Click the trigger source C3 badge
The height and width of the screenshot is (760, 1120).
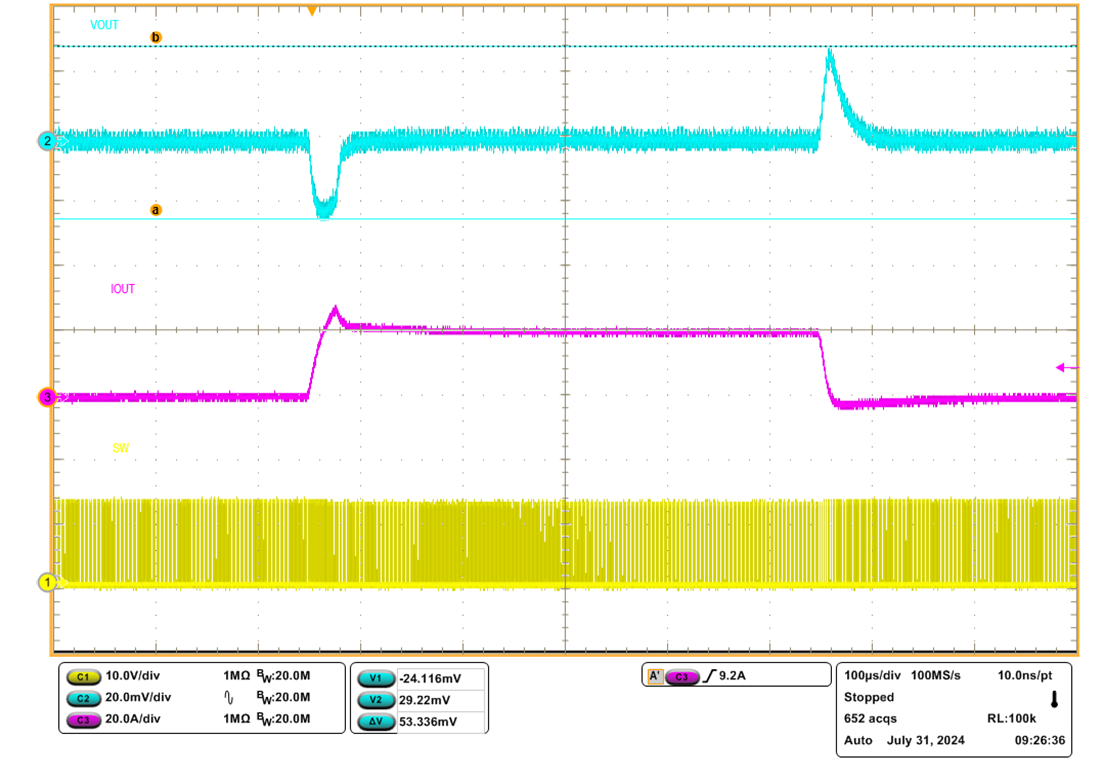(x=682, y=677)
